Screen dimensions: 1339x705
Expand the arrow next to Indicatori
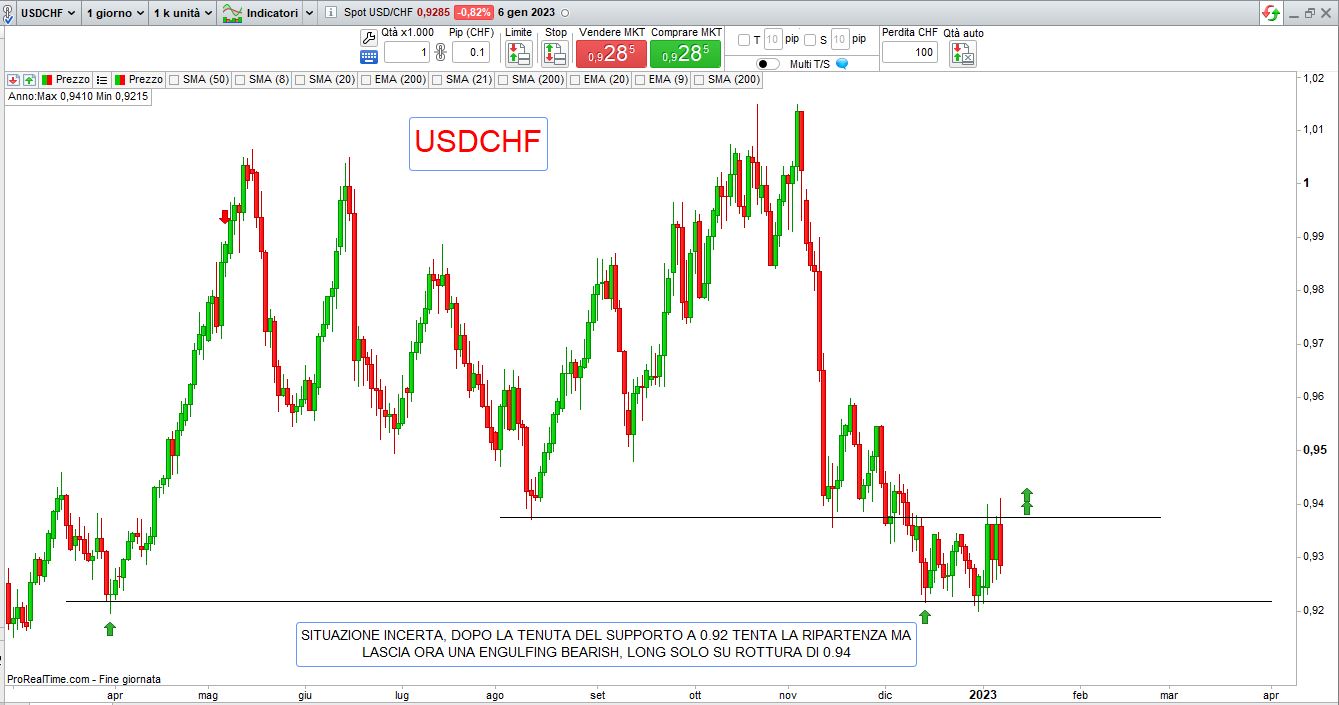tap(309, 13)
